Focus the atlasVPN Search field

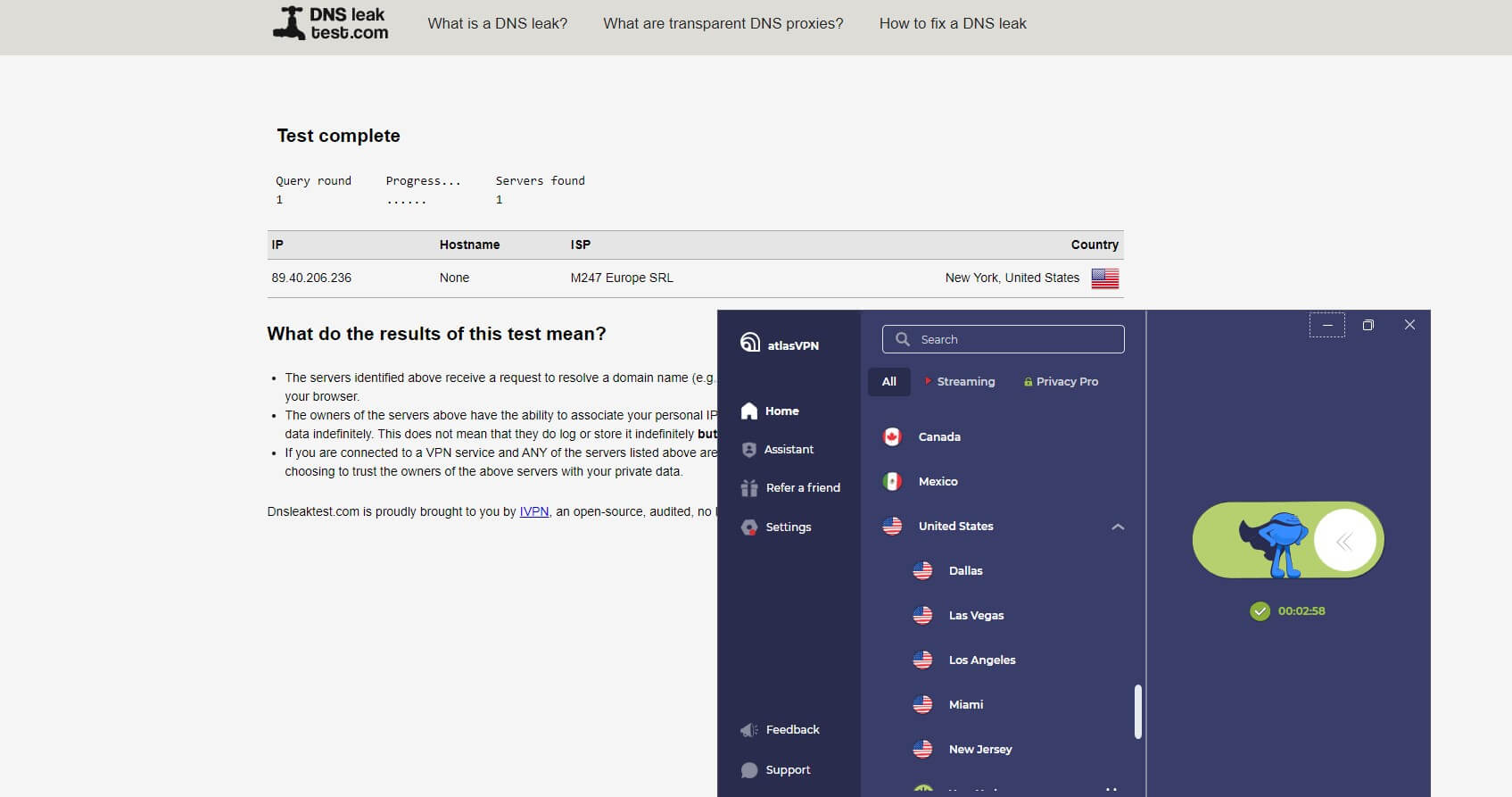tap(1003, 339)
